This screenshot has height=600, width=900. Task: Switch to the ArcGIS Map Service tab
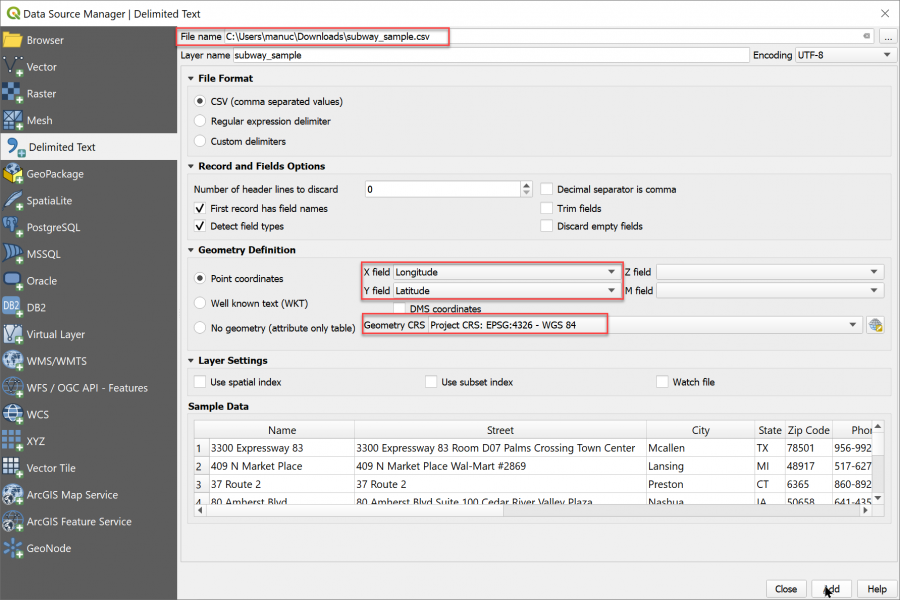pyautogui.click(x=60, y=494)
